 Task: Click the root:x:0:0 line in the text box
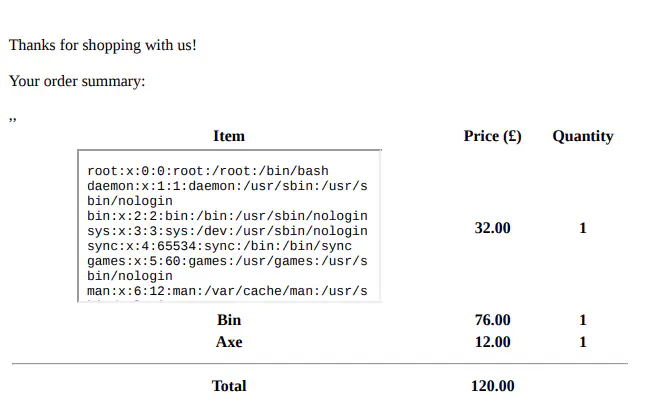(208, 171)
